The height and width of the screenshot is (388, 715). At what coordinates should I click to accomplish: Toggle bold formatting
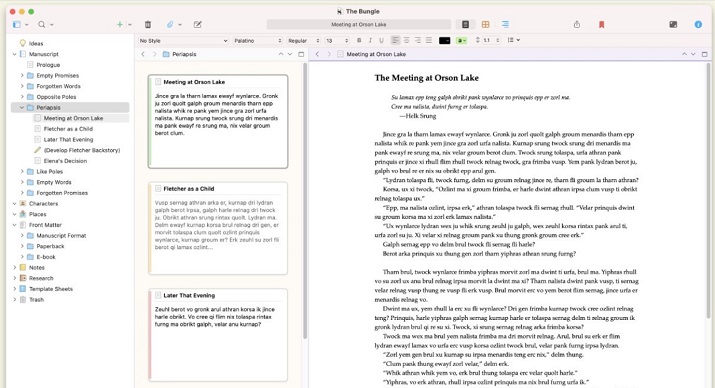[359, 41]
